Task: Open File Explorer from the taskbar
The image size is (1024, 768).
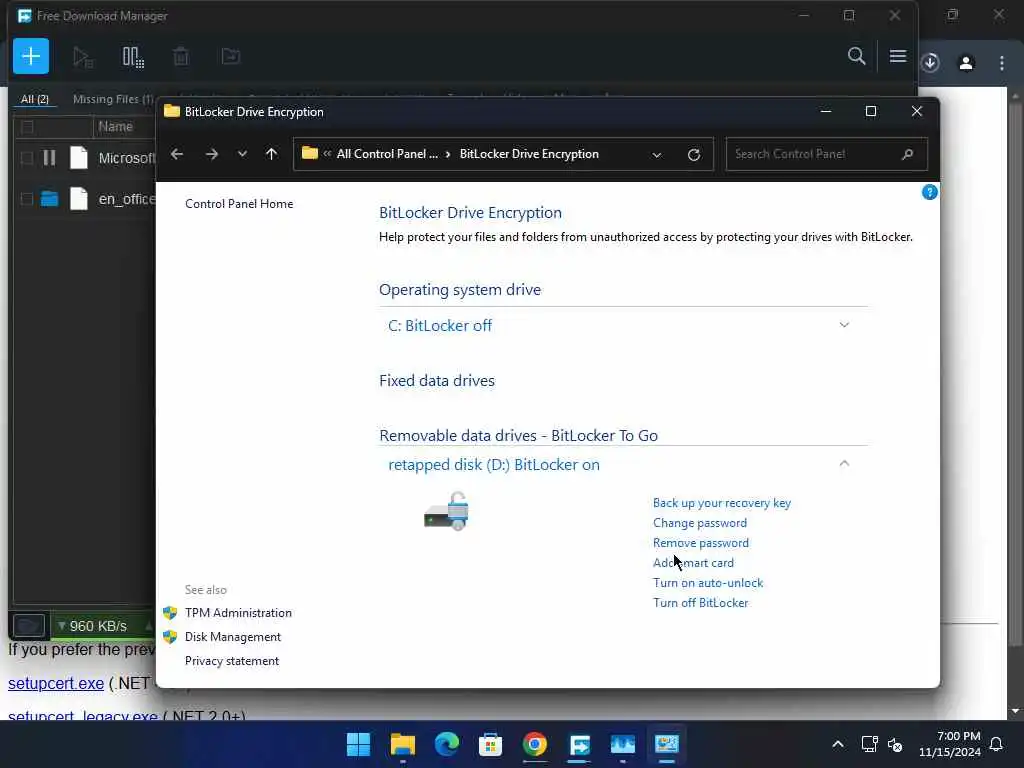Action: coord(403,744)
